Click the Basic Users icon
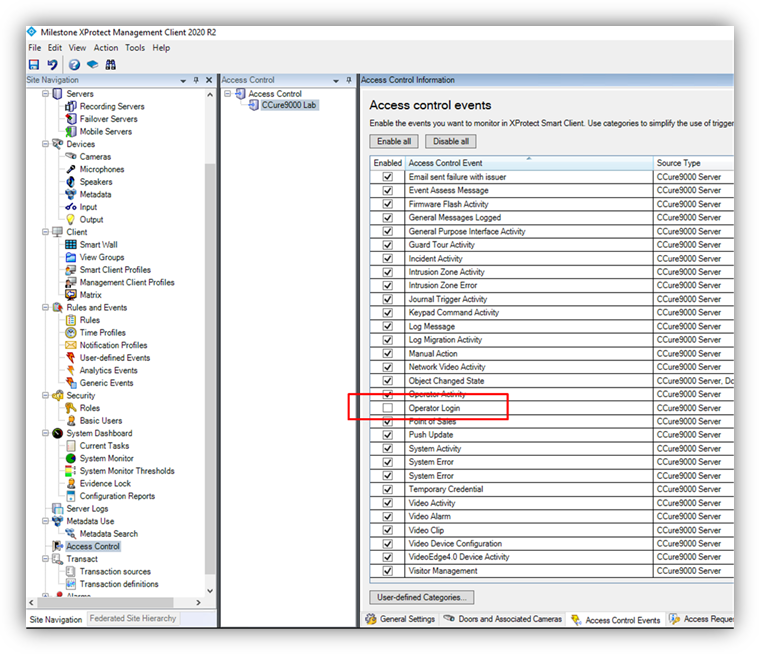This screenshot has height=654, width=759. (71, 421)
